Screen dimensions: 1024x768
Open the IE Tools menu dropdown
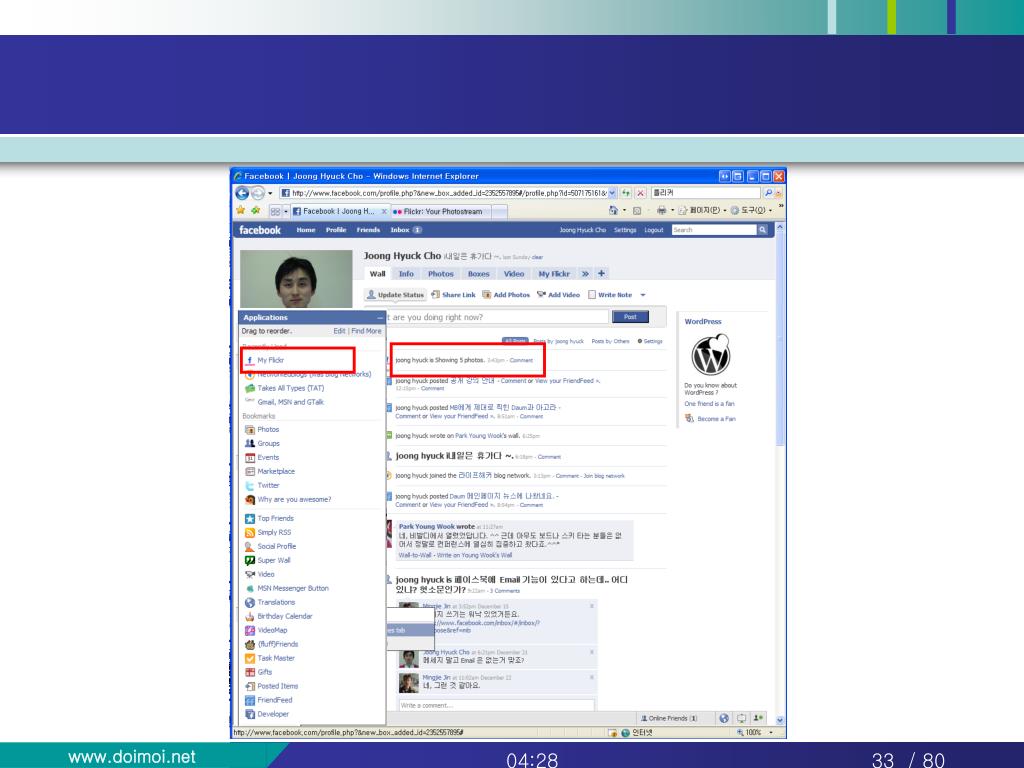click(x=752, y=210)
